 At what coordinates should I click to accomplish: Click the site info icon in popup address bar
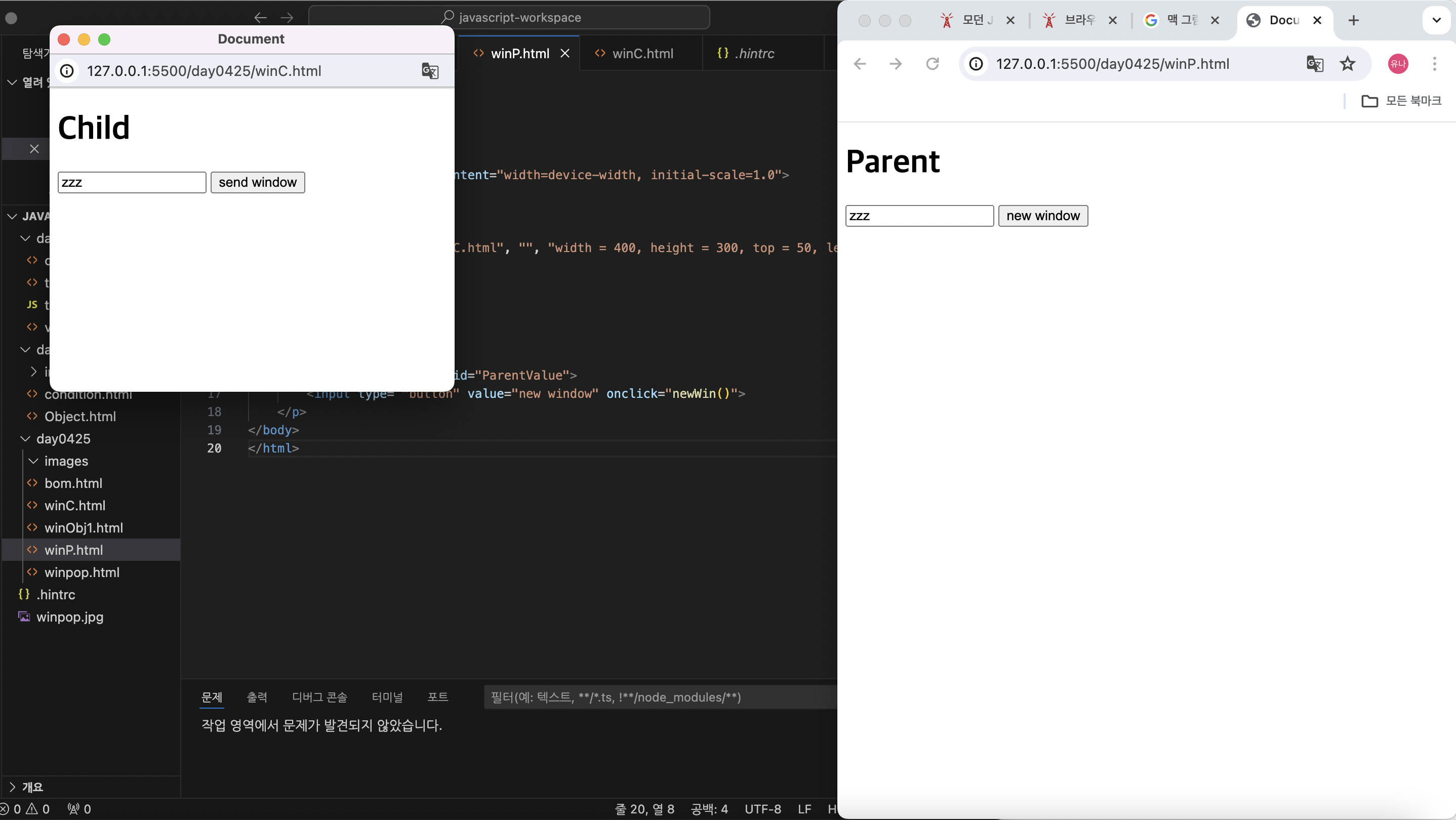click(67, 71)
